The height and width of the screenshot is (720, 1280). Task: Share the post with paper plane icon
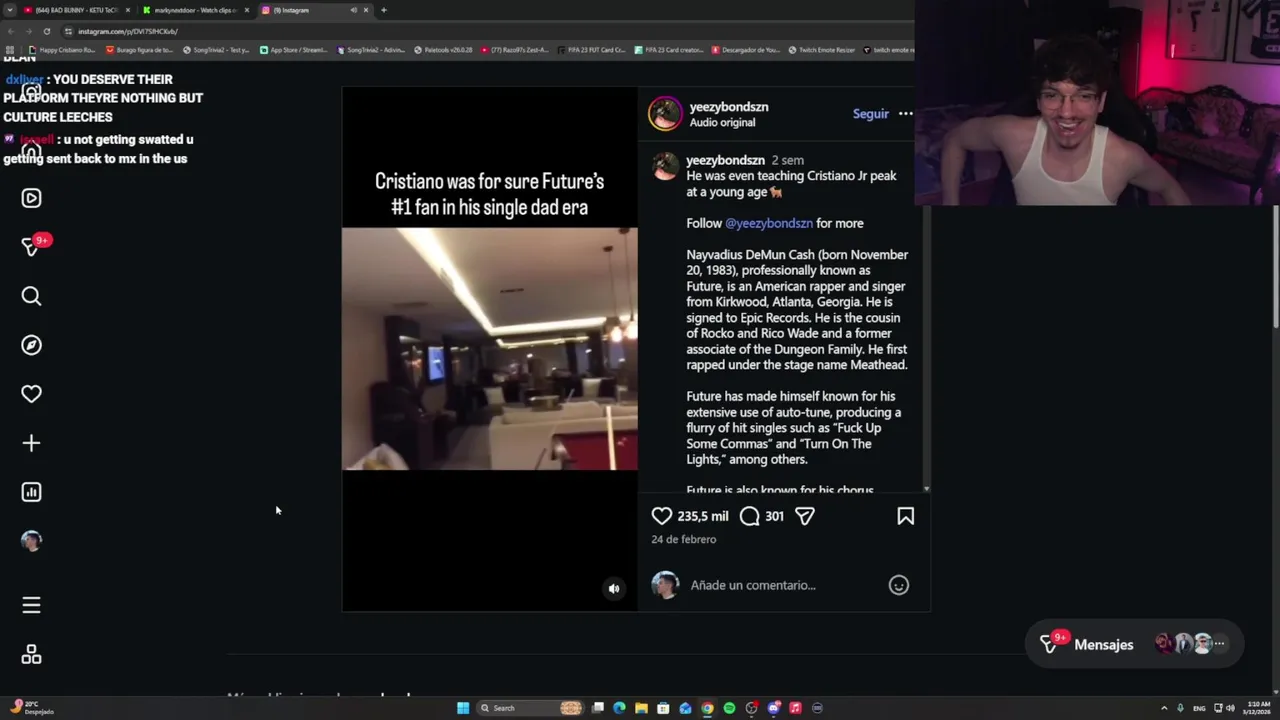pos(805,516)
